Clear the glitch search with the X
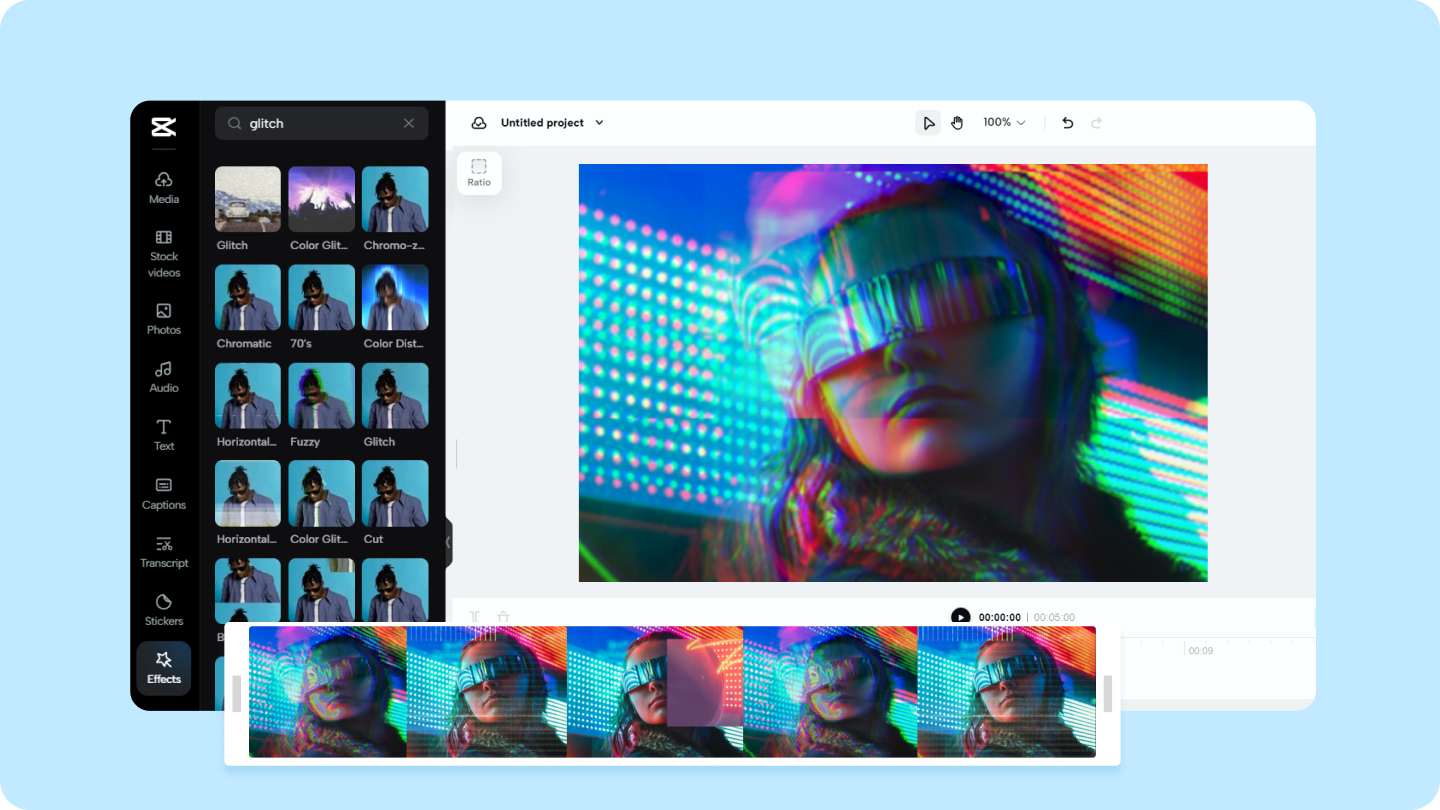Image resolution: width=1440 pixels, height=810 pixels. (408, 123)
